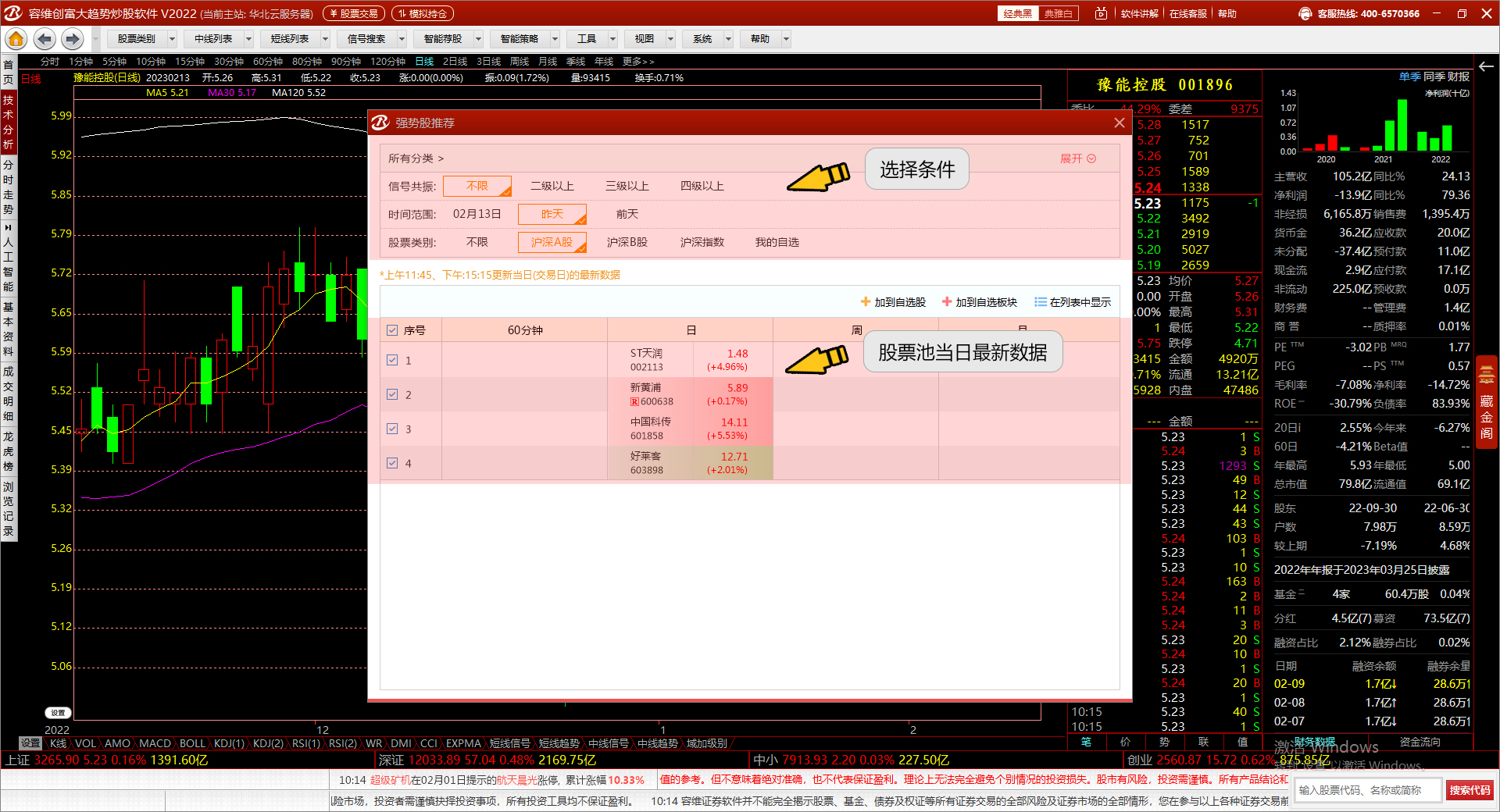
Task: Select 昨天 time range option
Action: (x=552, y=214)
